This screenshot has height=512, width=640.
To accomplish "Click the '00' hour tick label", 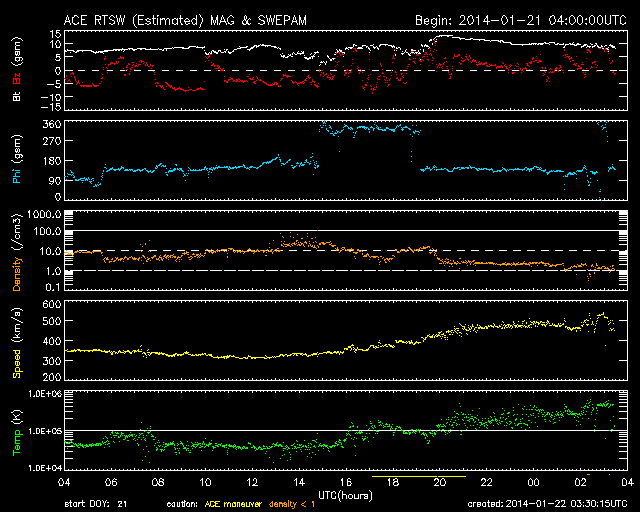I will click(533, 482).
